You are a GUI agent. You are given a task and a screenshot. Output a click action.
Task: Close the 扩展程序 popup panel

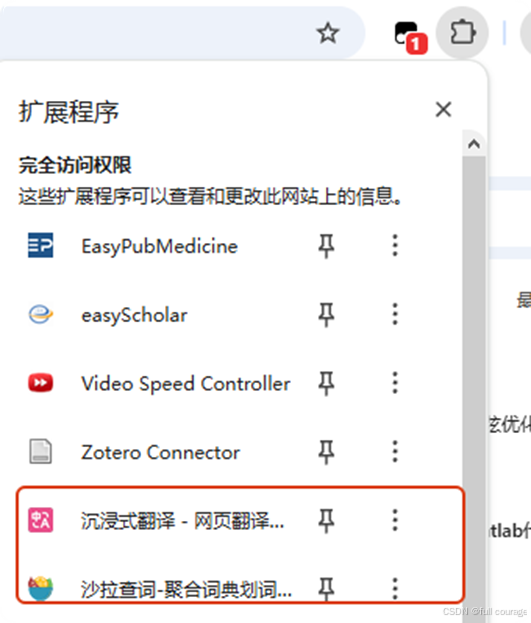tap(444, 109)
